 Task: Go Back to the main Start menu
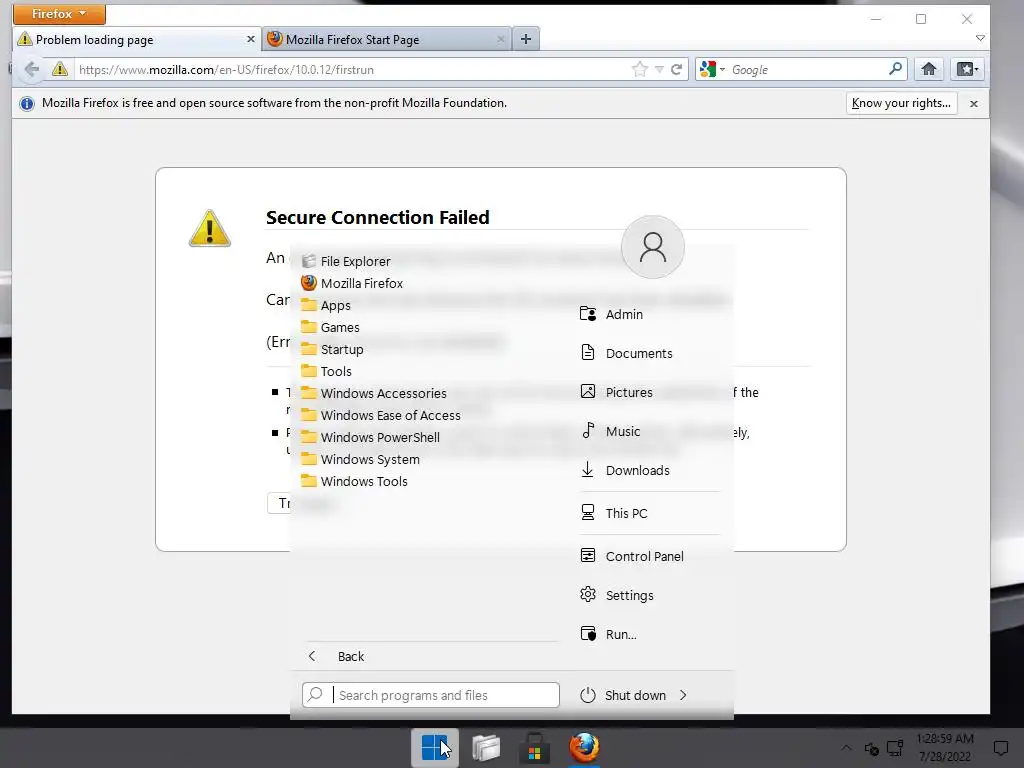coord(336,656)
